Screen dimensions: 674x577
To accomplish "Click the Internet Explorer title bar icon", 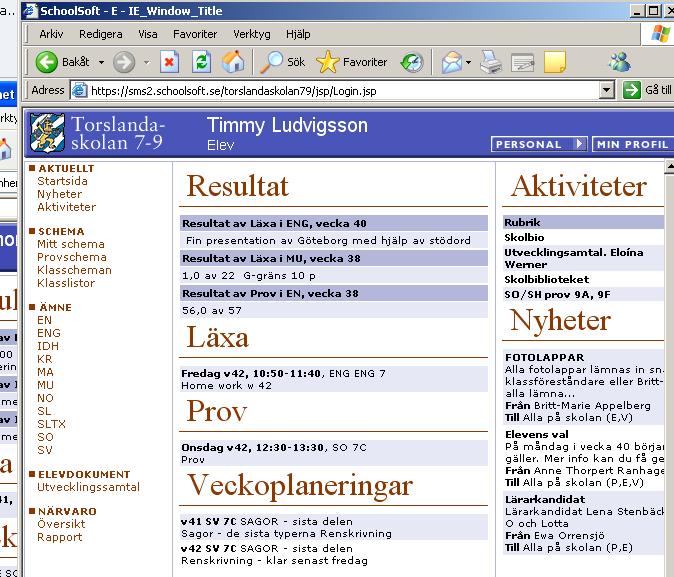I will coord(30,10).
